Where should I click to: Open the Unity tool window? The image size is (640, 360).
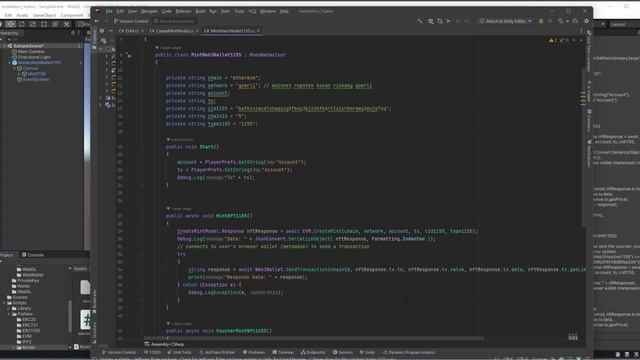367,352
